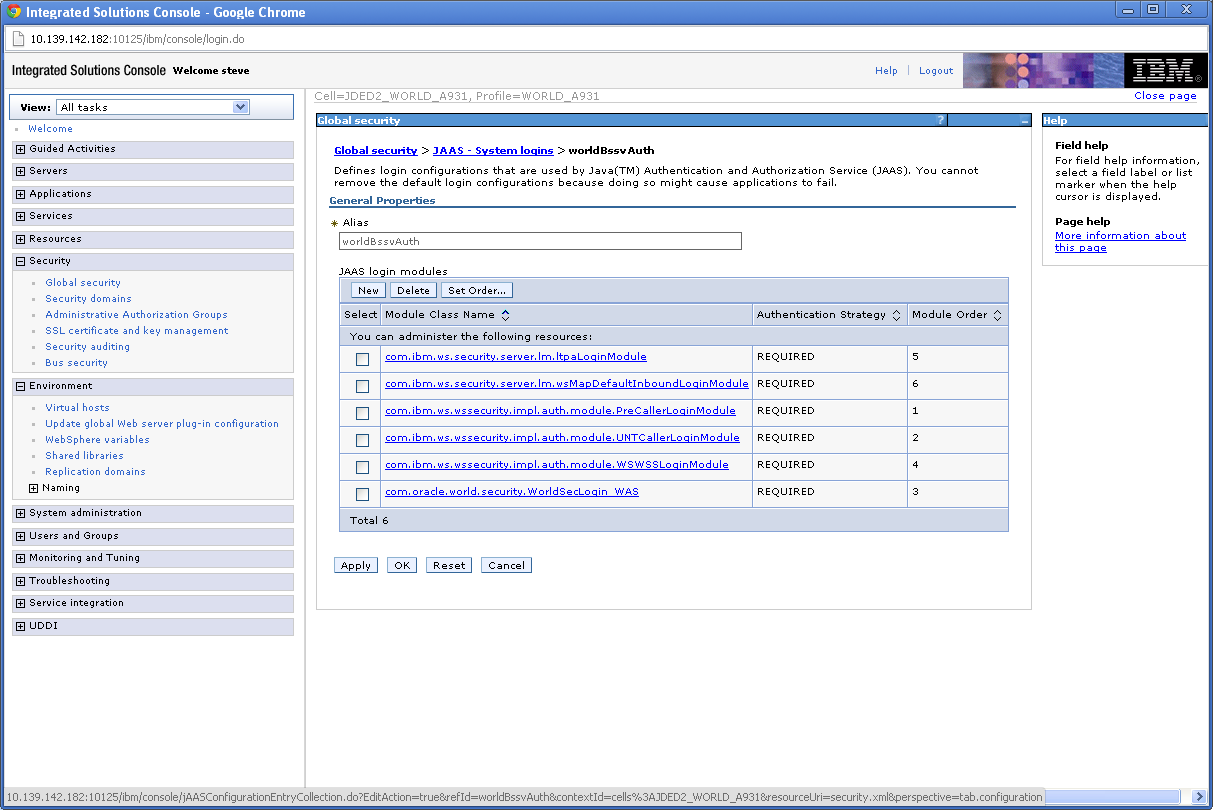Screen dimensions: 1213x810
Task: Open Shared libraries navigation item
Action: 84,456
